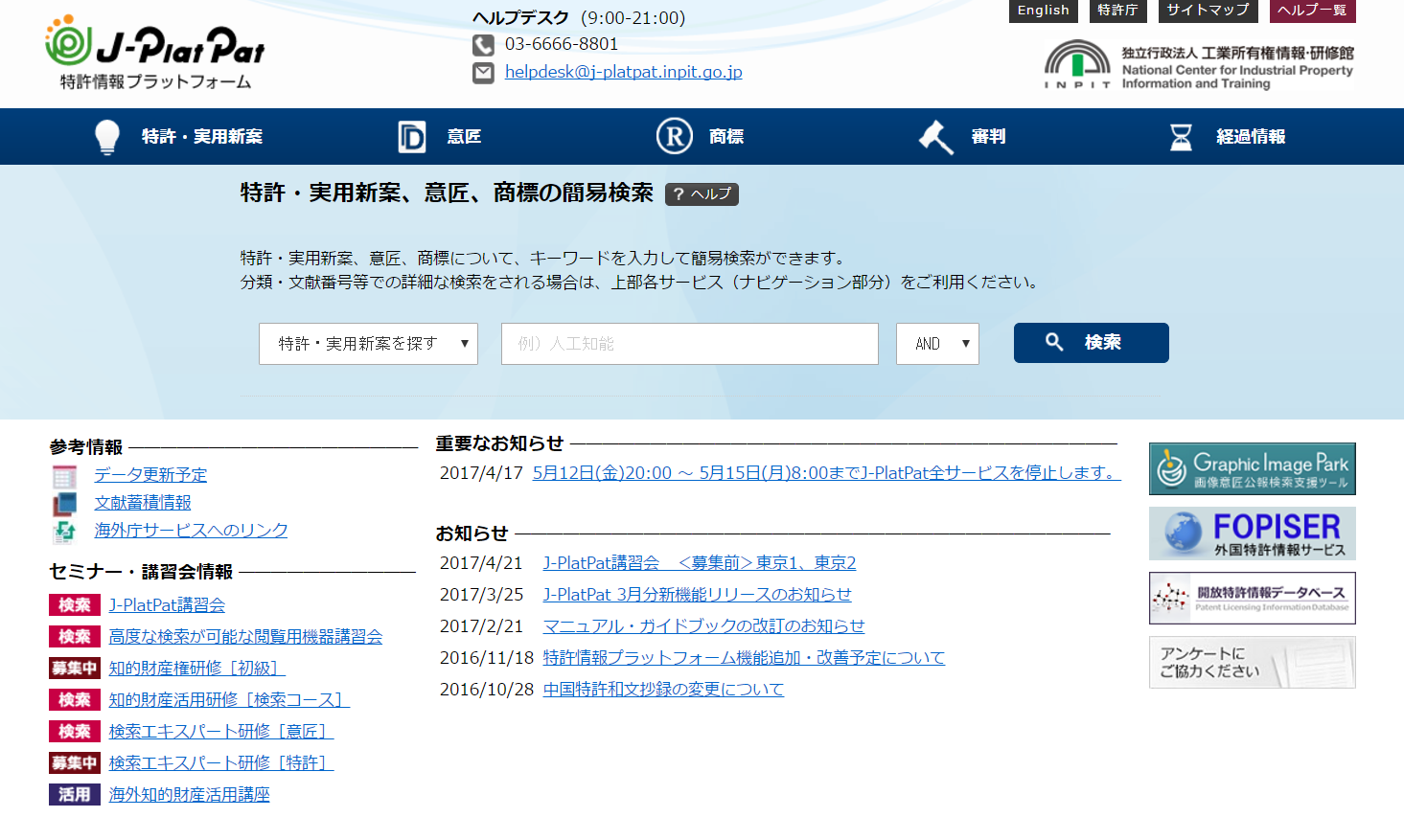This screenshot has height=840, width=1404.
Task: Click the calendar icon beside データ更新予定
Action: [x=65, y=476]
